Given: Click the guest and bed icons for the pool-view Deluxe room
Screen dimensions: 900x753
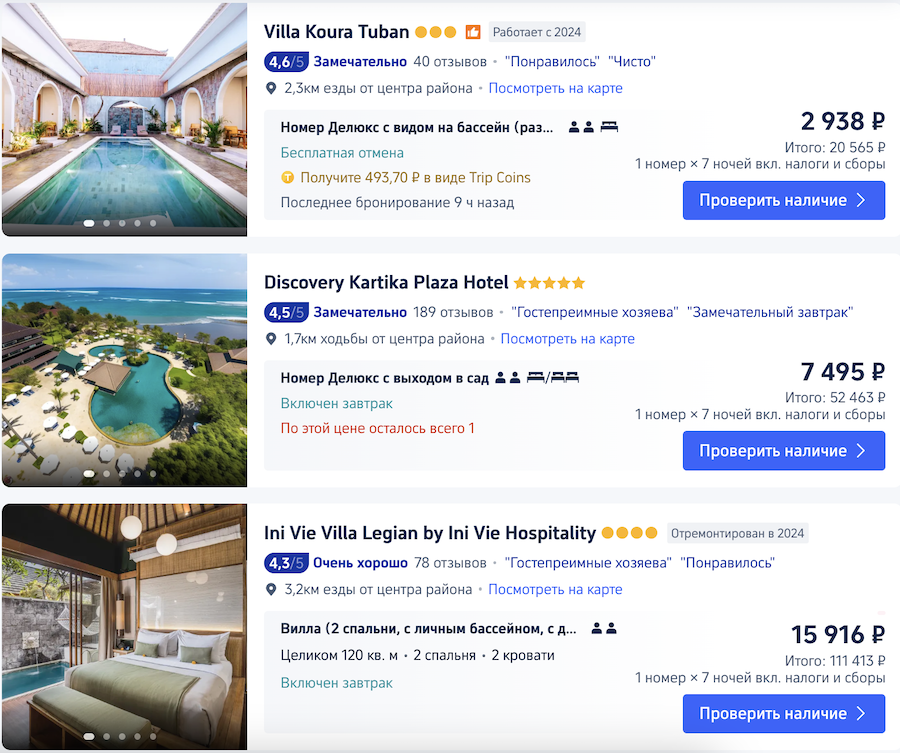Looking at the screenshot, I should pos(594,127).
